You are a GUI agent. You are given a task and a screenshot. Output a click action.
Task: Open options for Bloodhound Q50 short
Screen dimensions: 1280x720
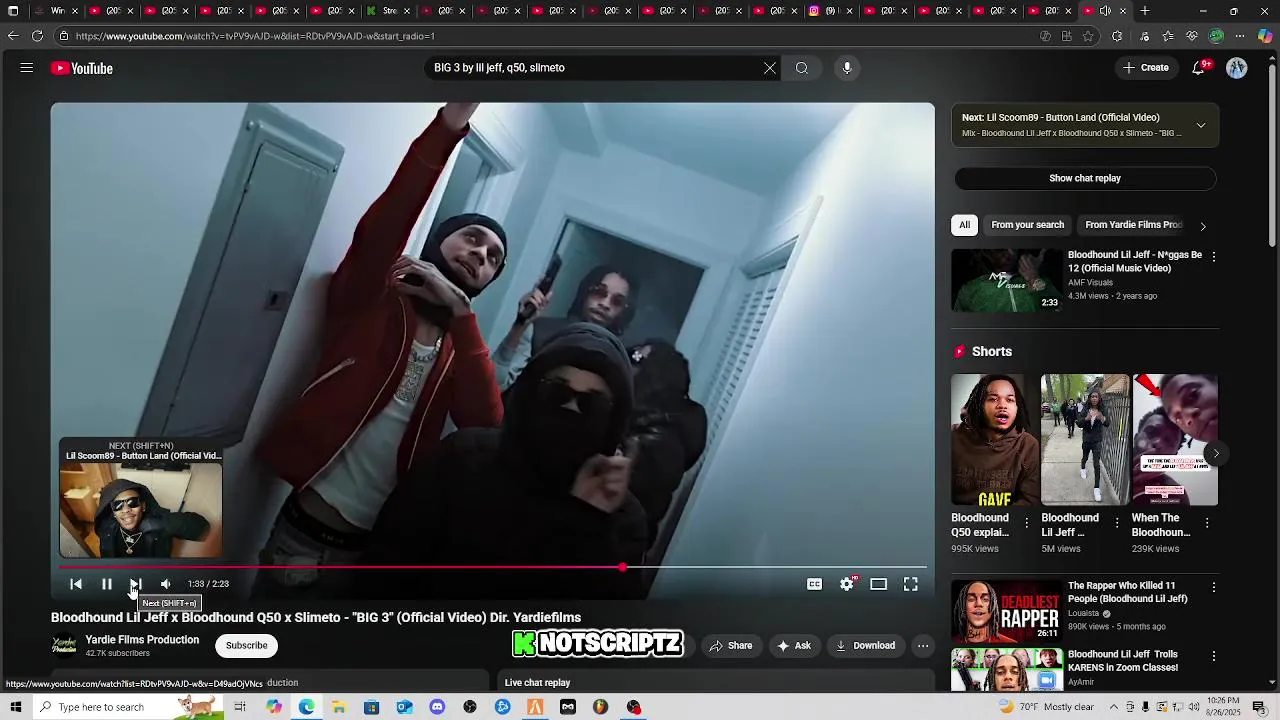click(x=1026, y=523)
